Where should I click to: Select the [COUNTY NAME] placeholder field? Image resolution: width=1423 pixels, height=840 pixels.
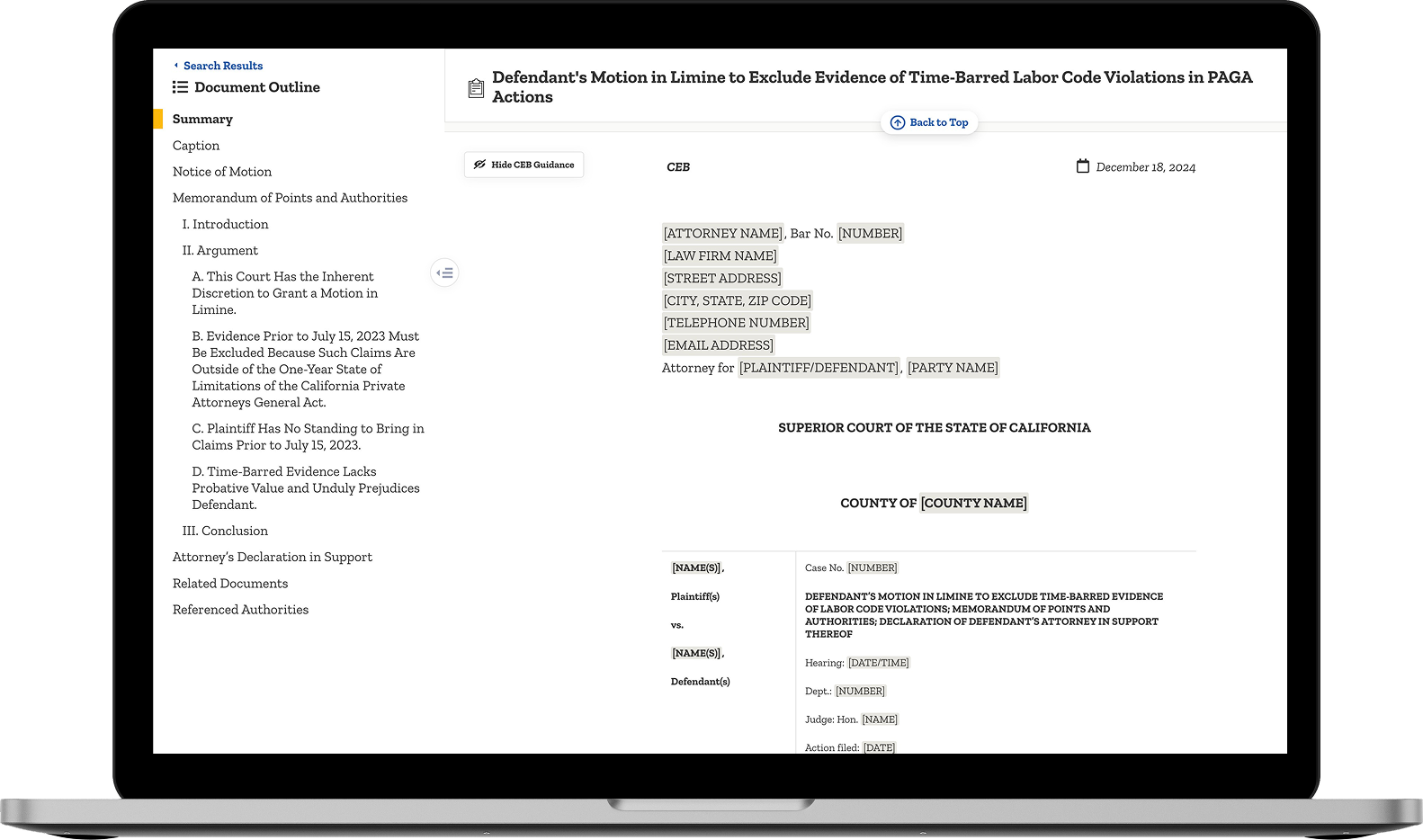[x=973, y=504]
